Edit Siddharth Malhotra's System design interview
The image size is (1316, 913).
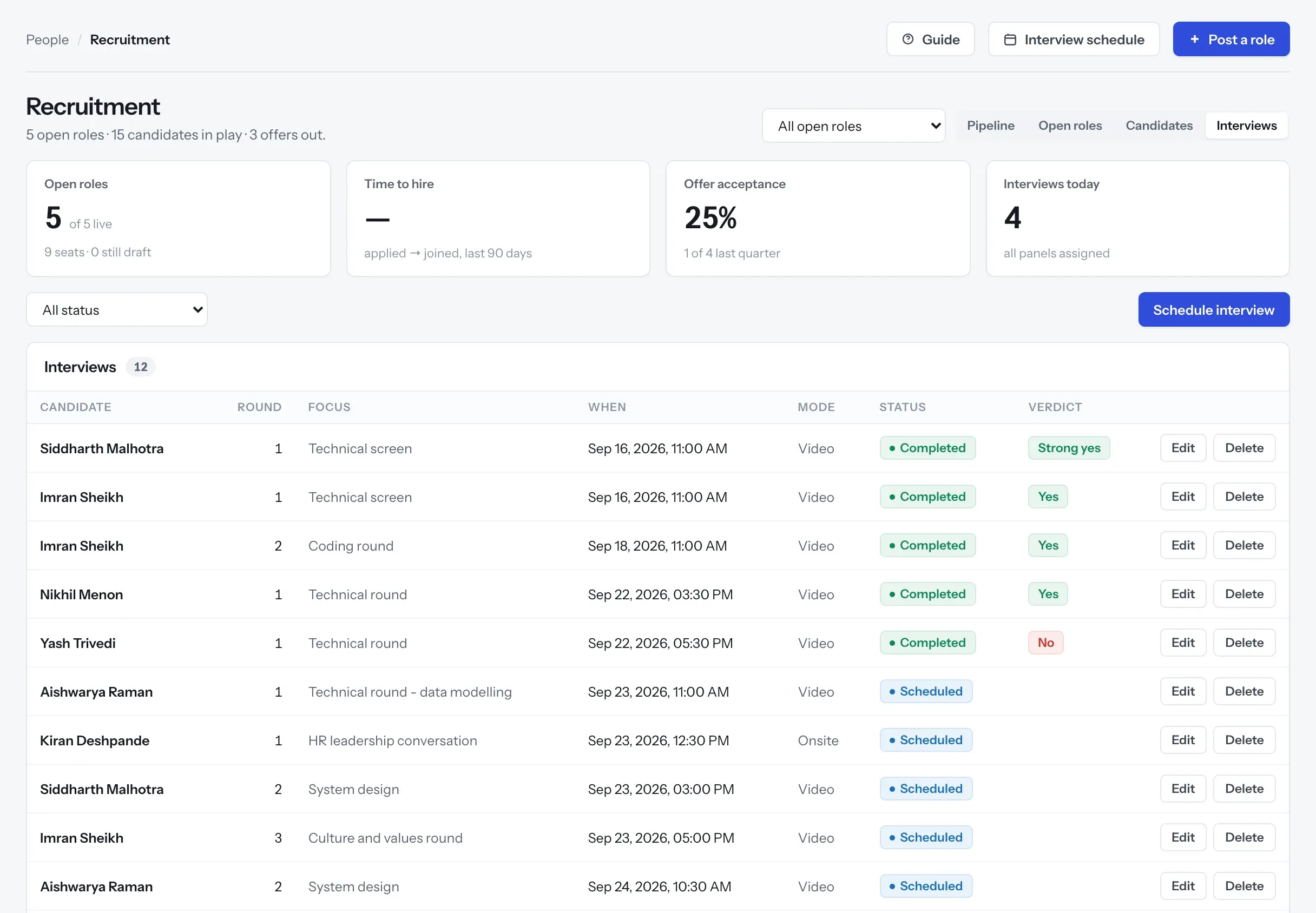[1183, 788]
